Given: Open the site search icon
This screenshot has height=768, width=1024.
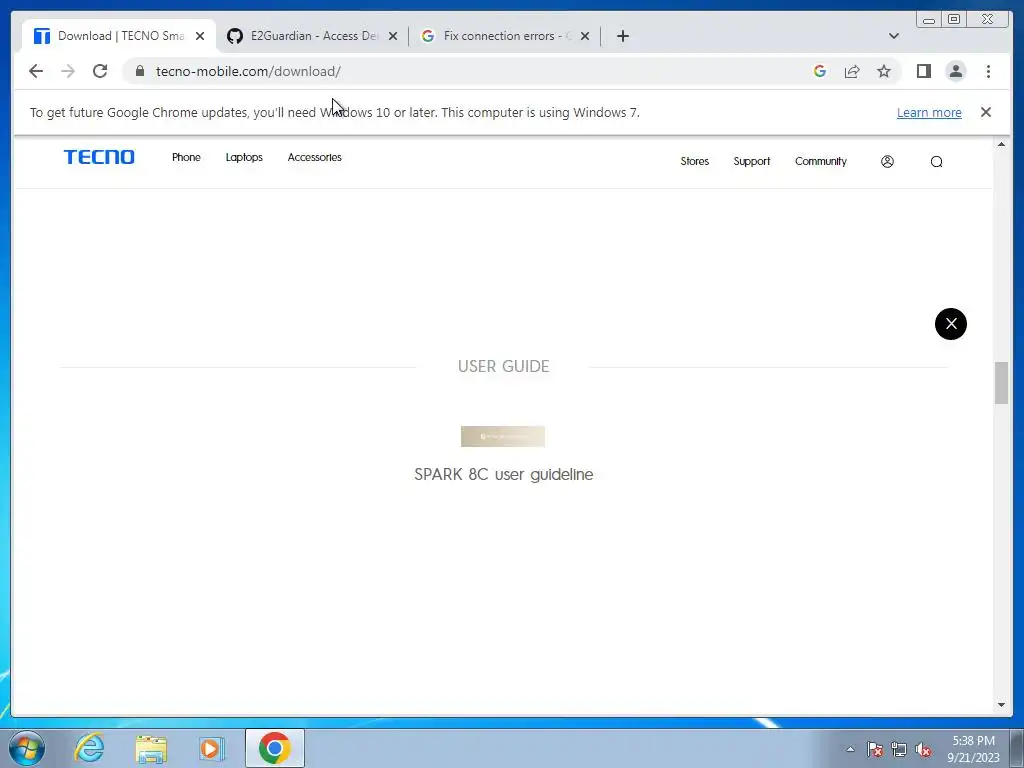Looking at the screenshot, I should pyautogui.click(x=936, y=162).
